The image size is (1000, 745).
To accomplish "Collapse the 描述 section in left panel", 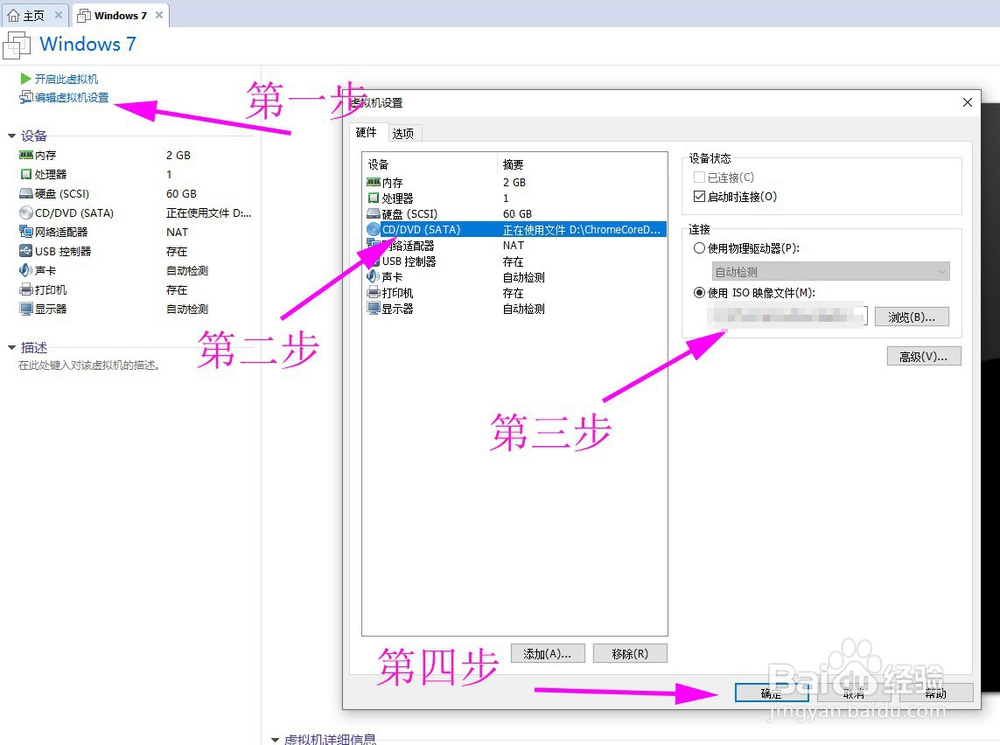I will pyautogui.click(x=11, y=348).
